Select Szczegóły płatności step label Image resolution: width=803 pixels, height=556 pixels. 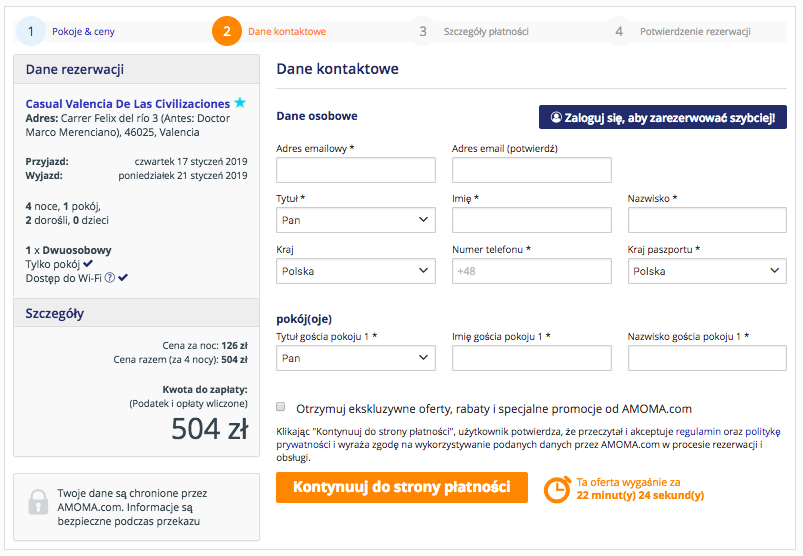486,32
